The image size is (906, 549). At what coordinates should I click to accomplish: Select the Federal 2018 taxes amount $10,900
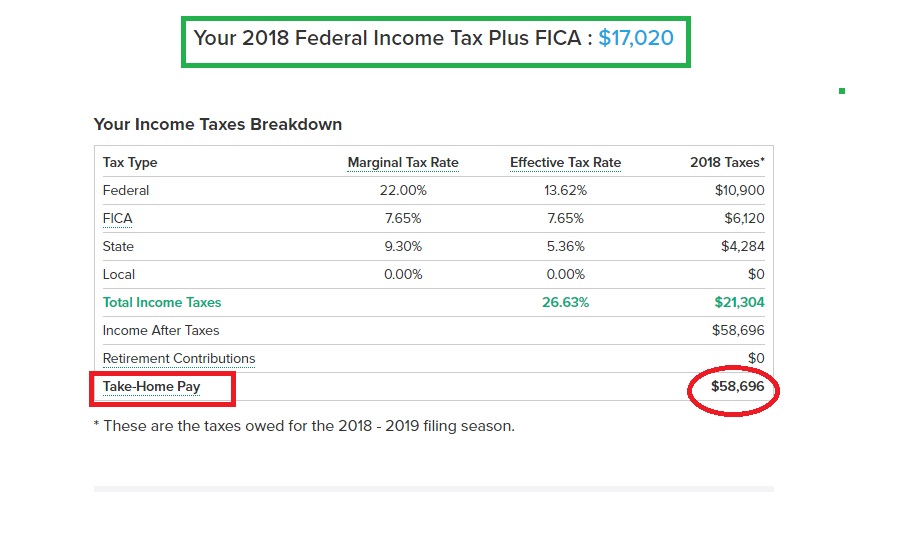click(739, 190)
